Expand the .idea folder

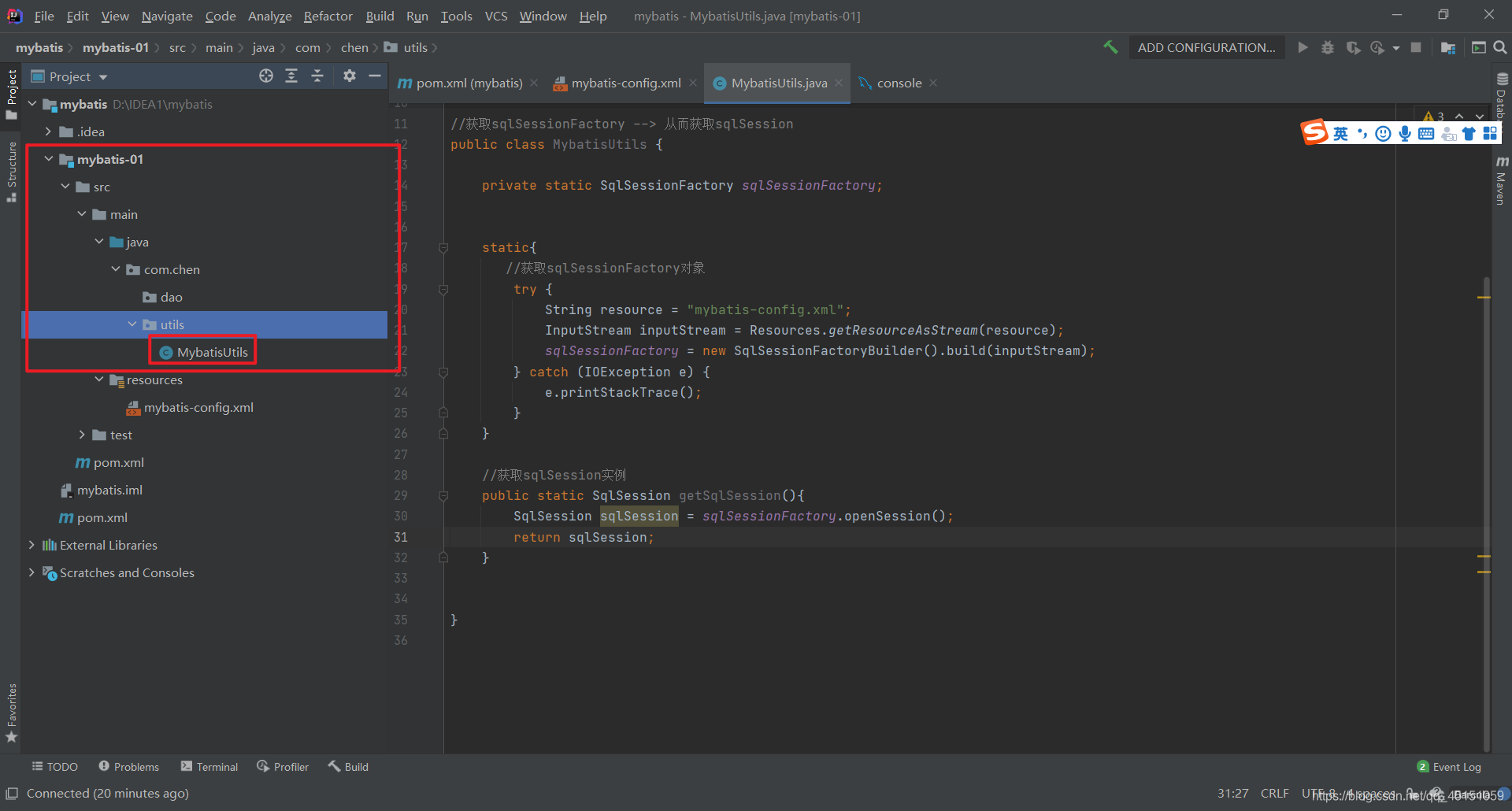pos(49,131)
